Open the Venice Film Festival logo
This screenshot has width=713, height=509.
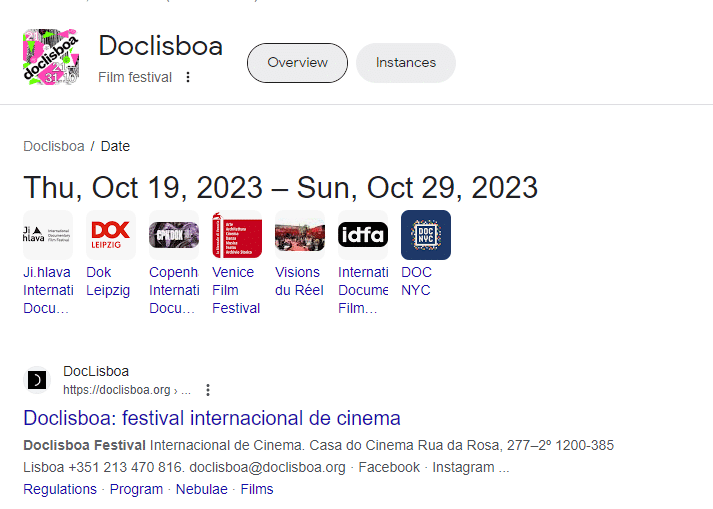pyautogui.click(x=237, y=235)
